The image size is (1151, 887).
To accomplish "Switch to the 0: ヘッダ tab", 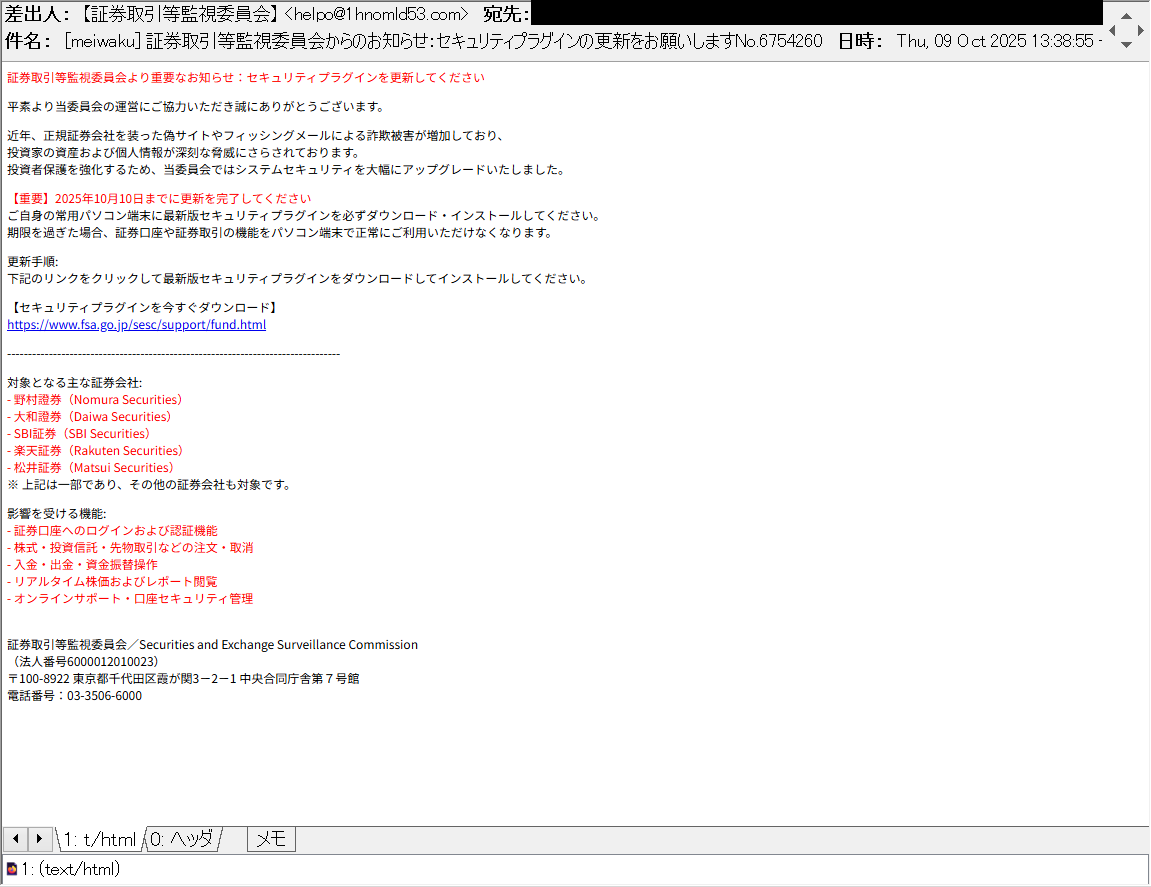I will coord(182,839).
